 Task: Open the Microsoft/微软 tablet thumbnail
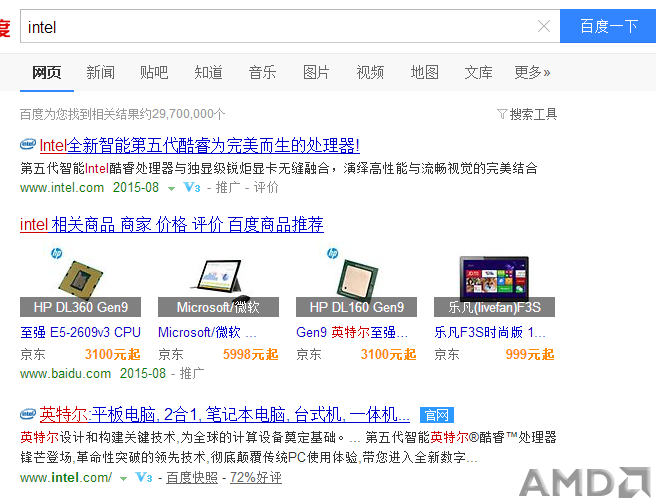click(x=218, y=282)
